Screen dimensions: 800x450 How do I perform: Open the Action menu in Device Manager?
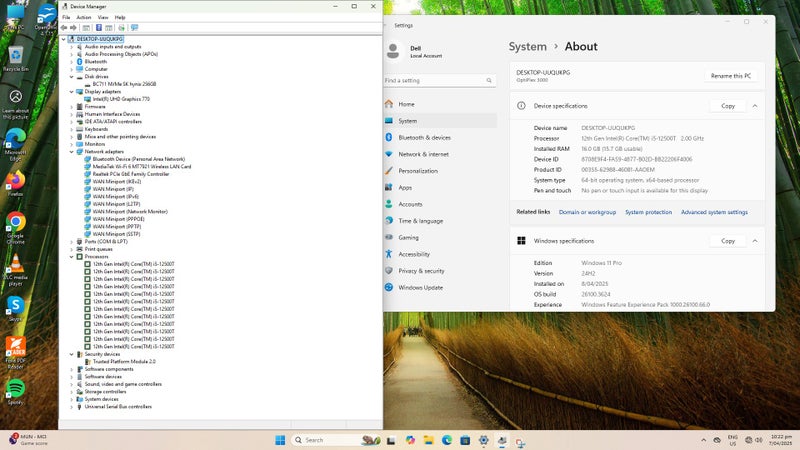coord(84,17)
